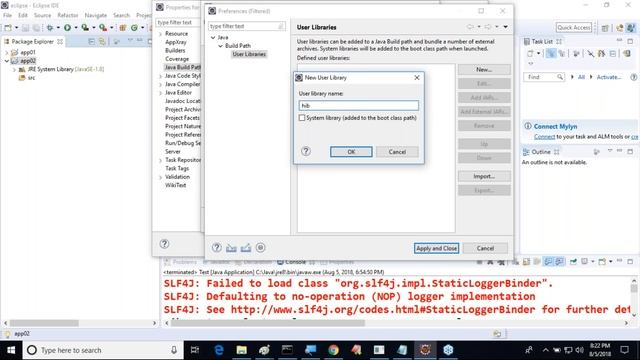Viewport: 640px width, 360px height.
Task: Click the Quick Access field
Action: coord(574,28)
